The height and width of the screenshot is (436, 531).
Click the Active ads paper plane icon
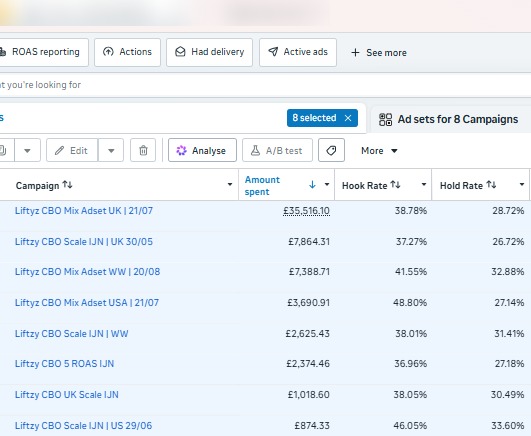273,51
